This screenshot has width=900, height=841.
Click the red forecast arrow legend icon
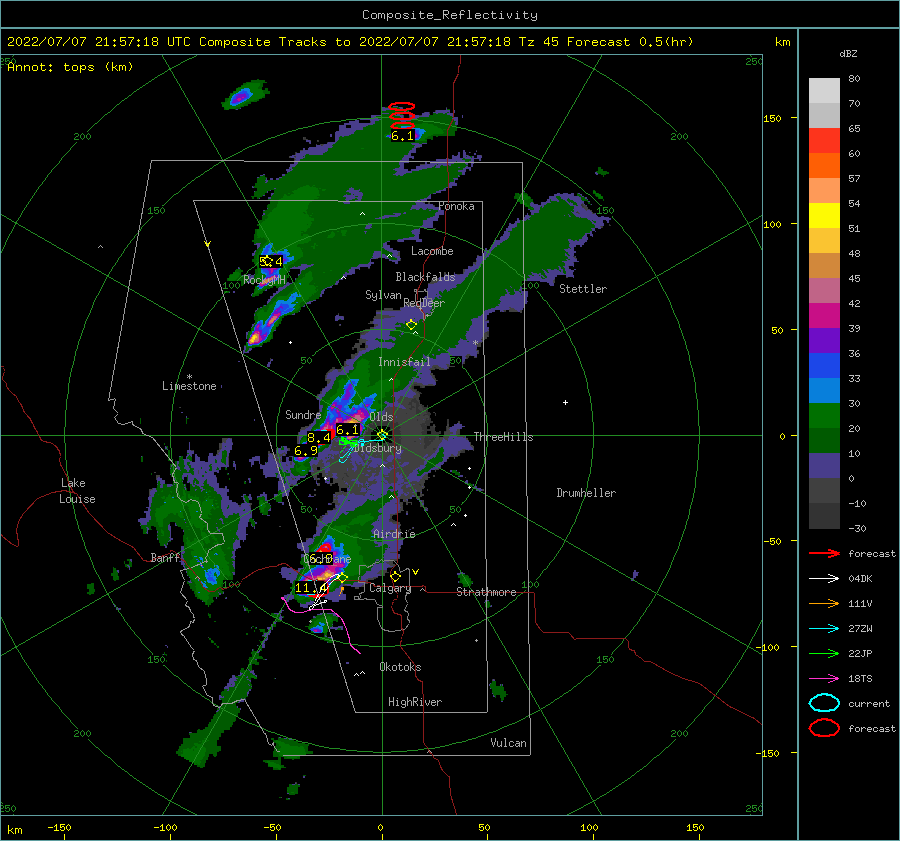(824, 553)
